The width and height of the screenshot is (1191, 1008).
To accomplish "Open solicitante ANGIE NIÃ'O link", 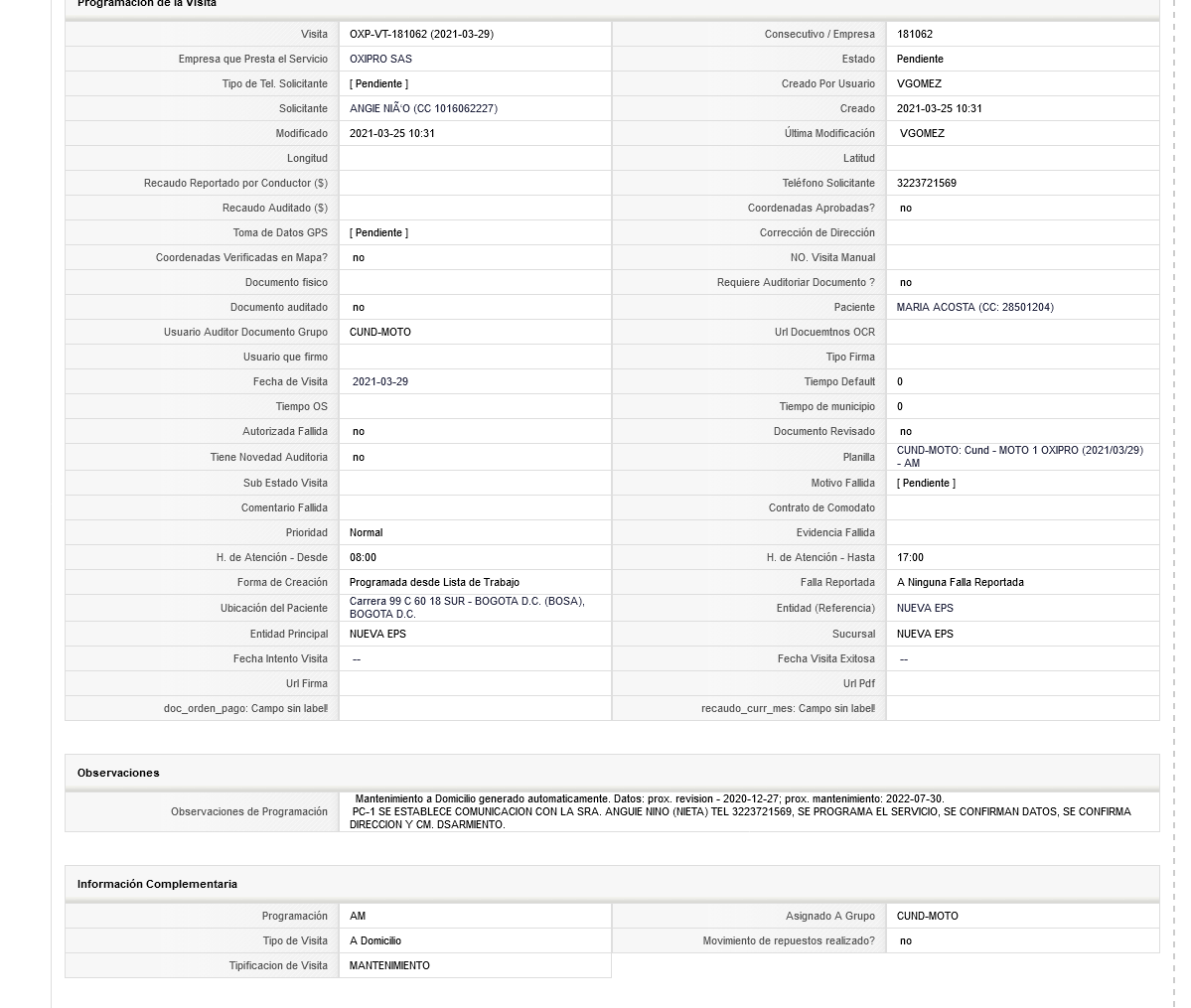I will (x=423, y=108).
